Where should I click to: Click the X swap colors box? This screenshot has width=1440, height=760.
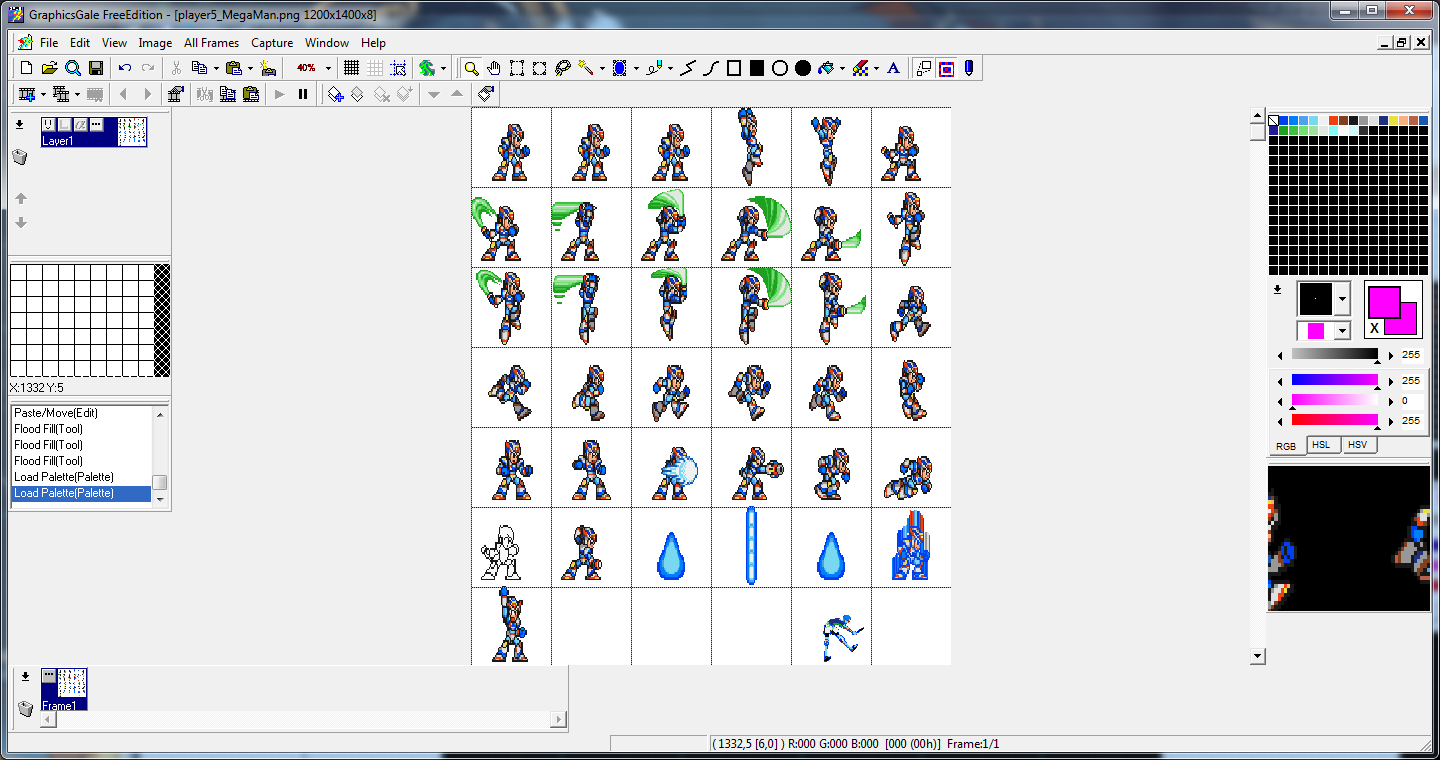tap(1375, 328)
